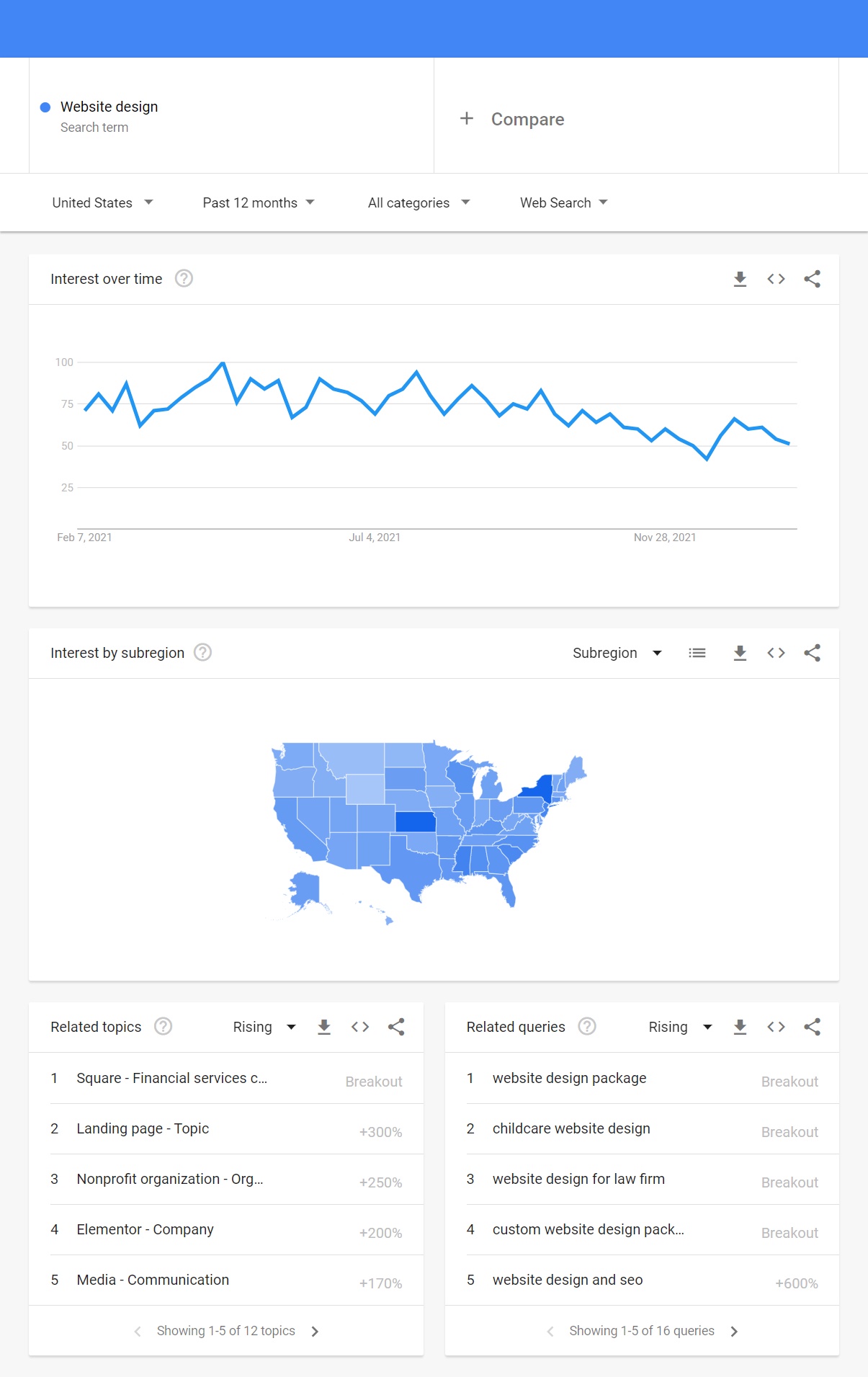Embed the Related queries widget
This screenshot has height=1377, width=868.
776,1027
